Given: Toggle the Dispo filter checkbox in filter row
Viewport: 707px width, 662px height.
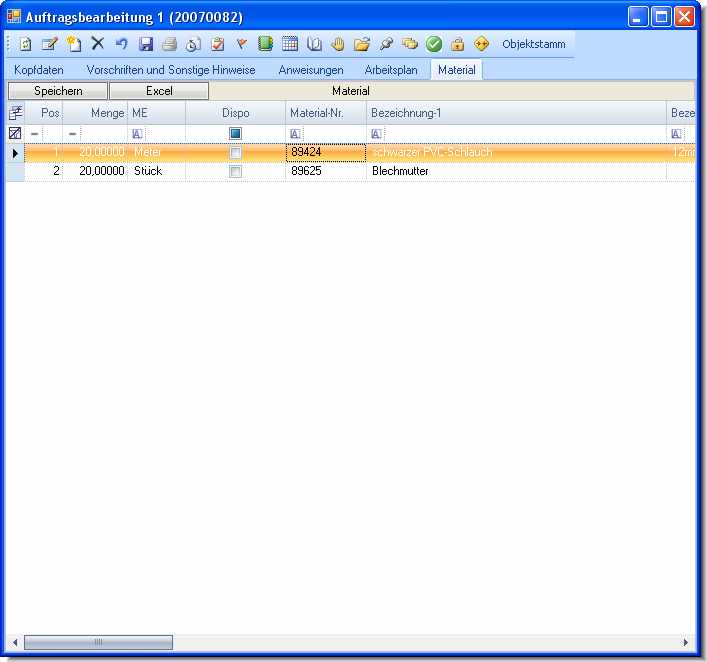Looking at the screenshot, I should click(235, 133).
